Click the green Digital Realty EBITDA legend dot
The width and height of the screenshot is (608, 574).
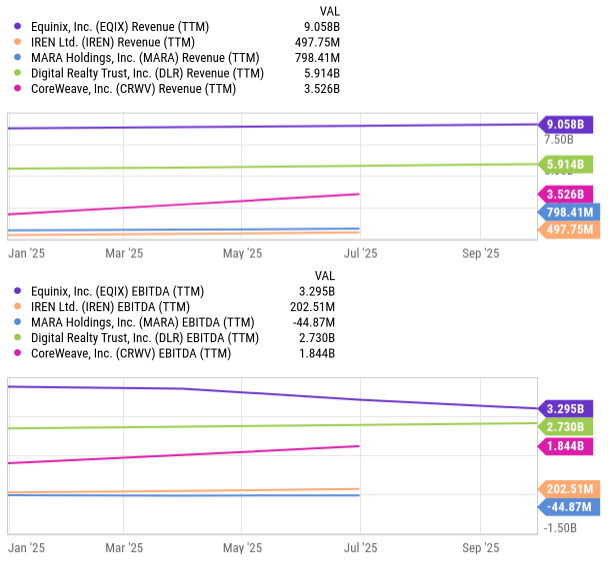(17, 338)
